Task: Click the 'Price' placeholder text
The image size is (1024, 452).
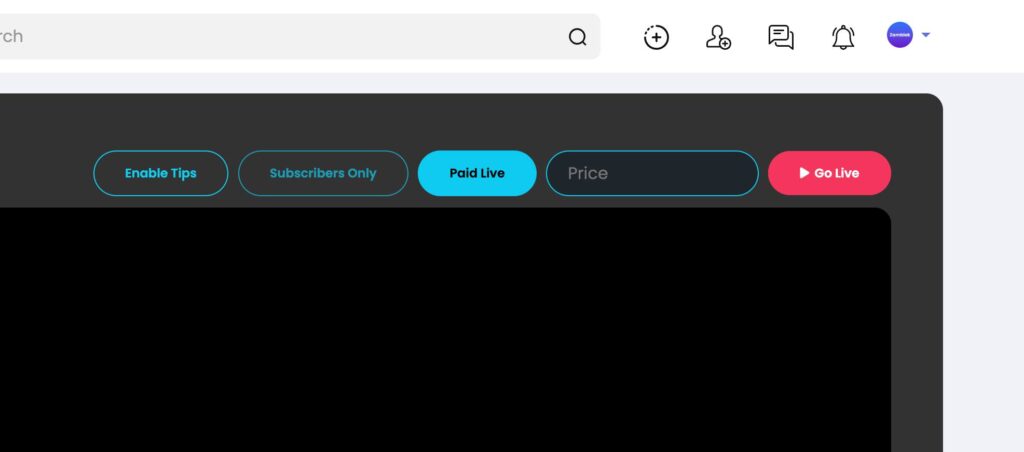Action: click(588, 173)
